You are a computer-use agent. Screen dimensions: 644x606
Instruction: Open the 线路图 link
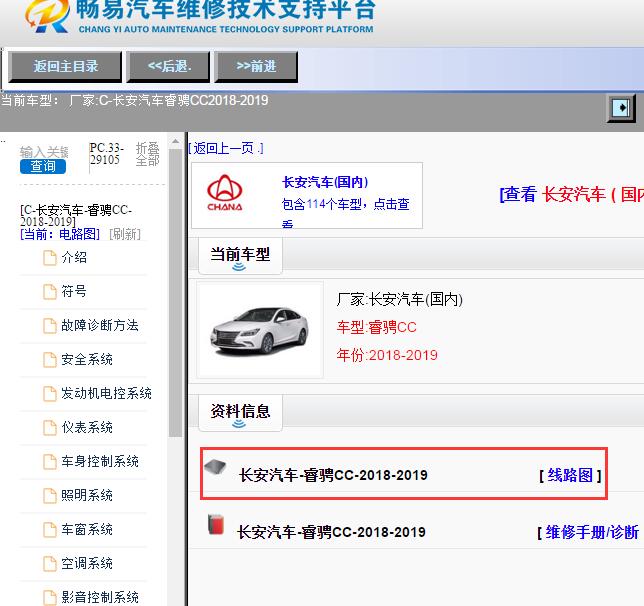coord(570,475)
